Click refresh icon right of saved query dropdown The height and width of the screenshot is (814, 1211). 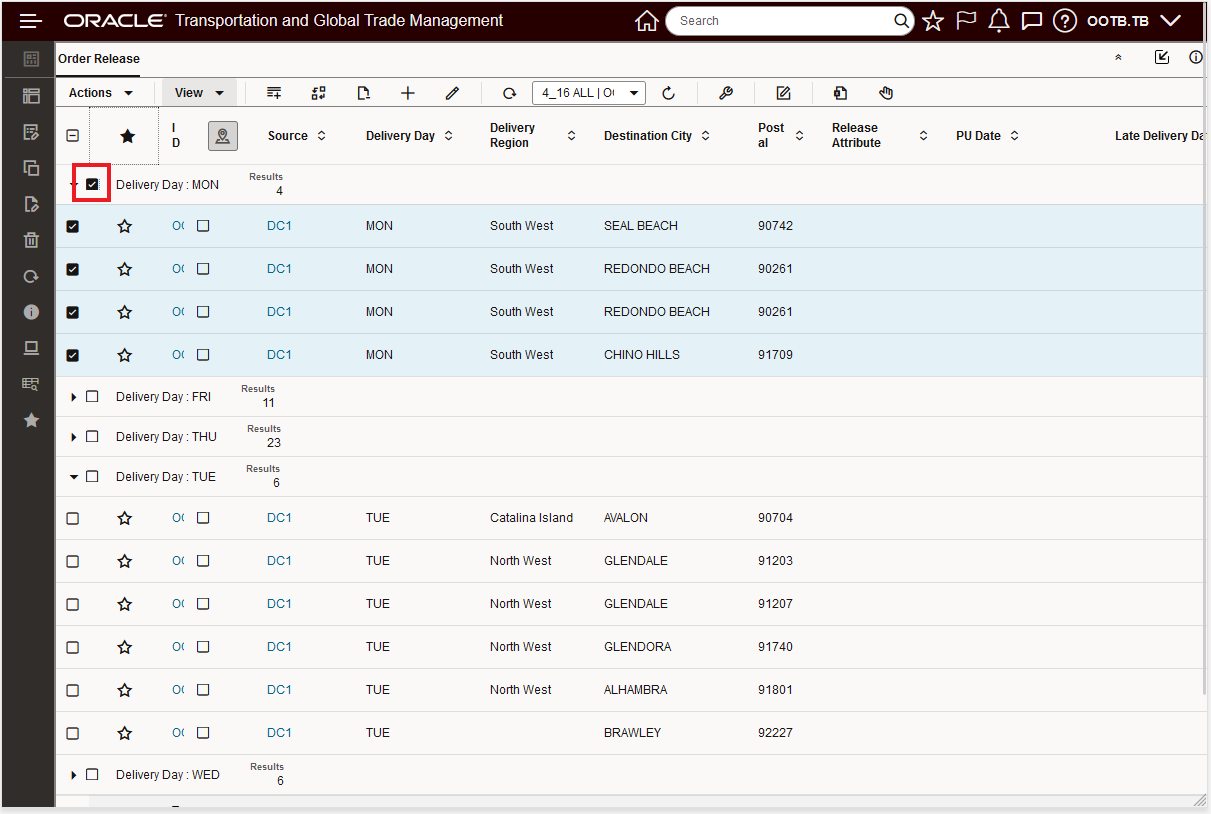669,93
